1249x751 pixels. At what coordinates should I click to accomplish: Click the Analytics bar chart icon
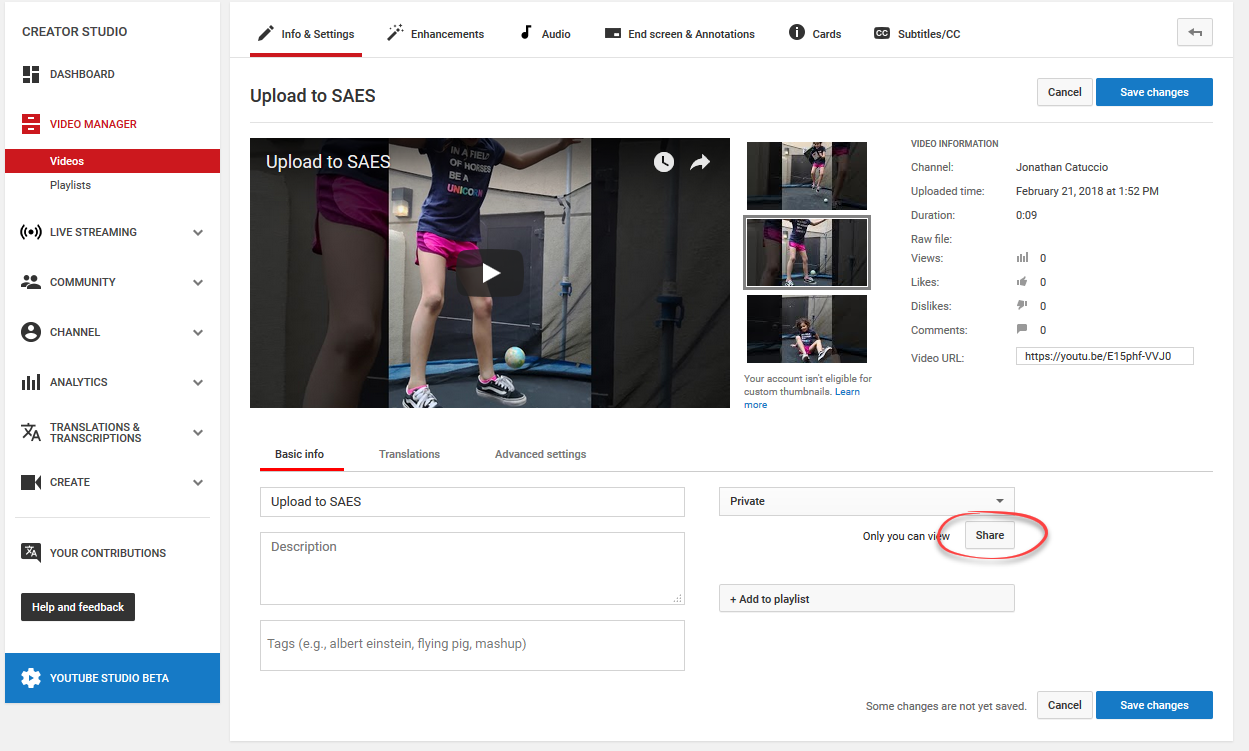(x=31, y=382)
